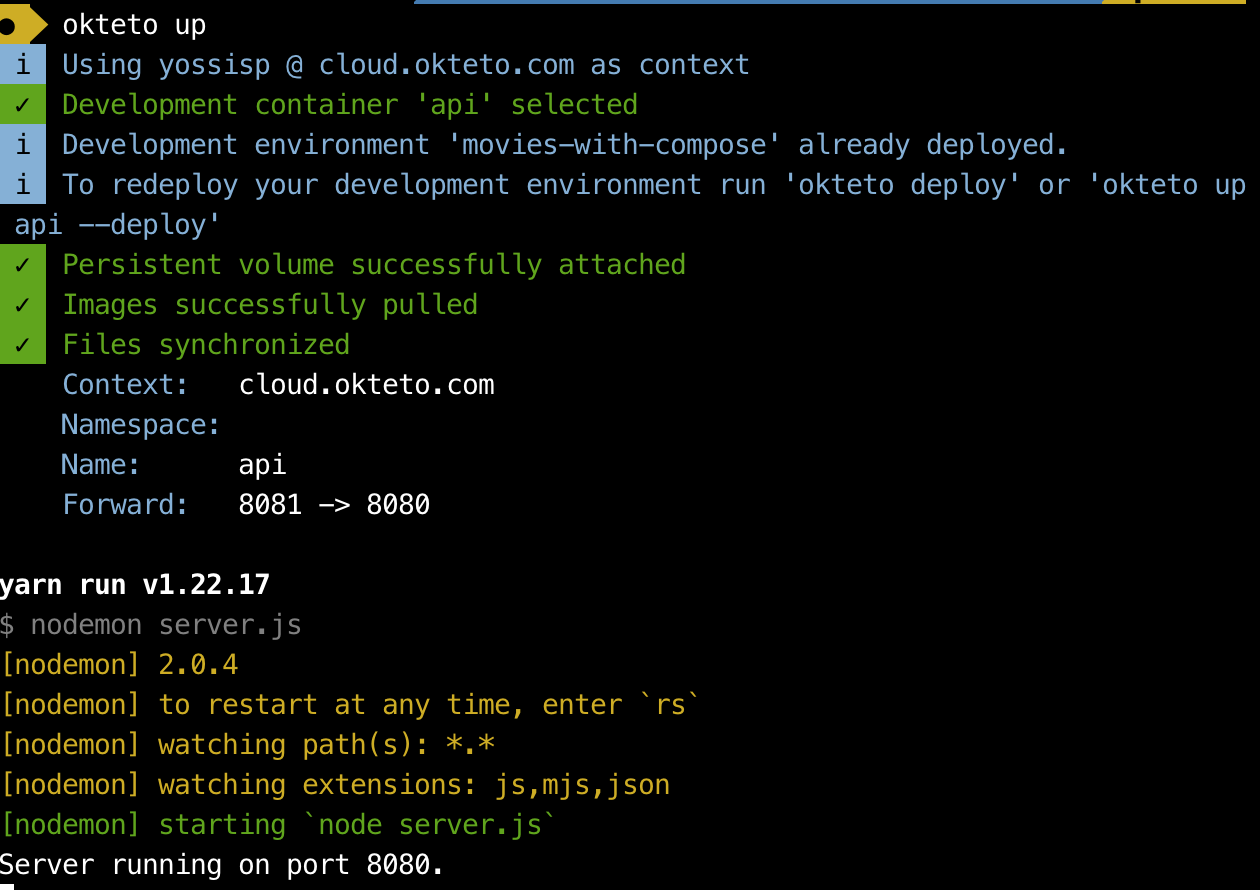1260x890 pixels.
Task: Click the green 'starting node server.js' line
Action: (x=278, y=825)
